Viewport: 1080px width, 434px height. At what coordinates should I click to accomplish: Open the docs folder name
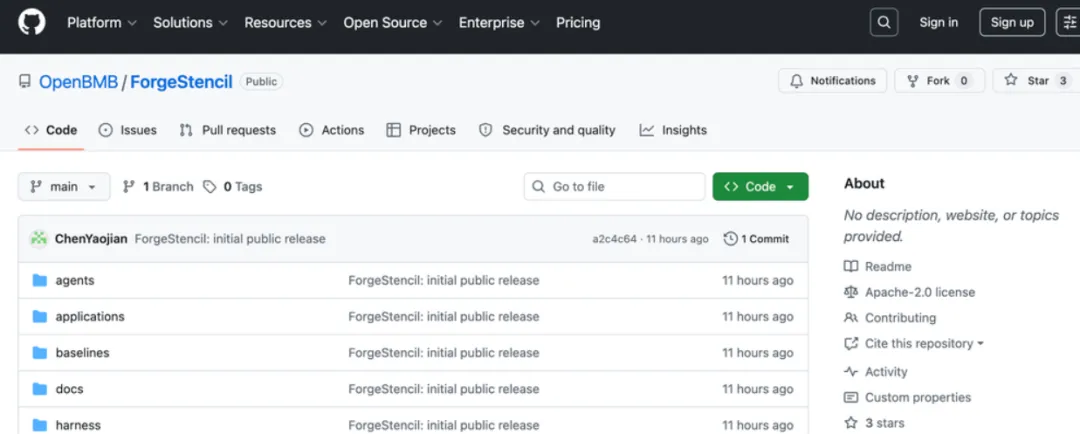[x=70, y=389]
